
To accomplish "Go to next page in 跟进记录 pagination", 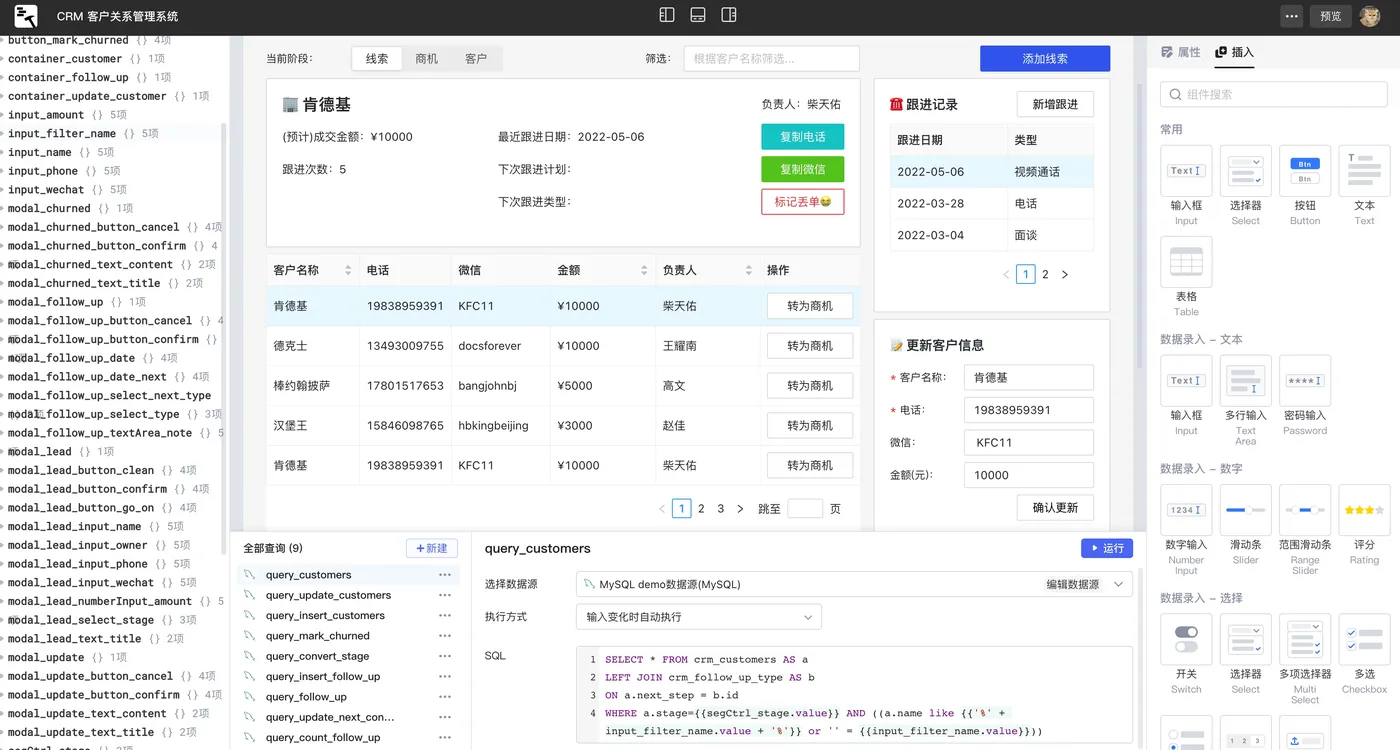I will (x=1064, y=274).
